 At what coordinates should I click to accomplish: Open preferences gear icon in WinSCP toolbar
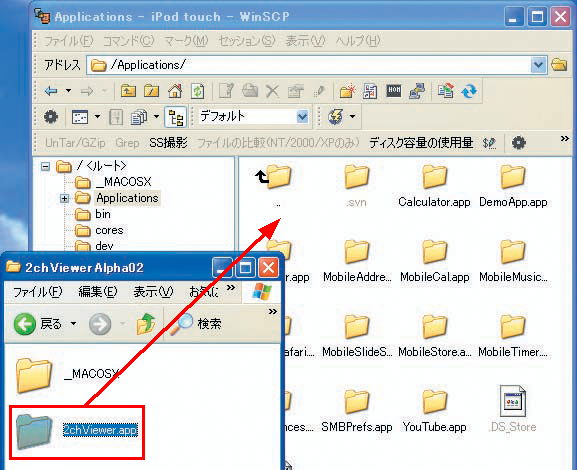pos(51,117)
